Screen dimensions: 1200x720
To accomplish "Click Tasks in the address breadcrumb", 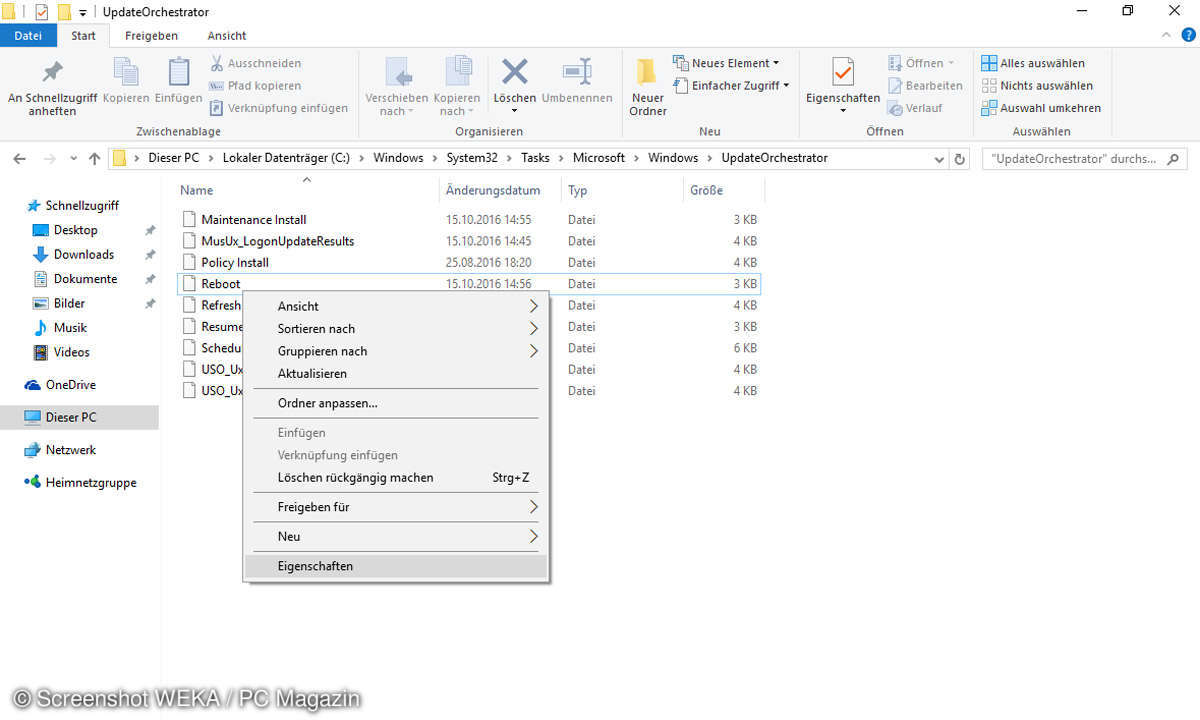I will tap(535, 158).
